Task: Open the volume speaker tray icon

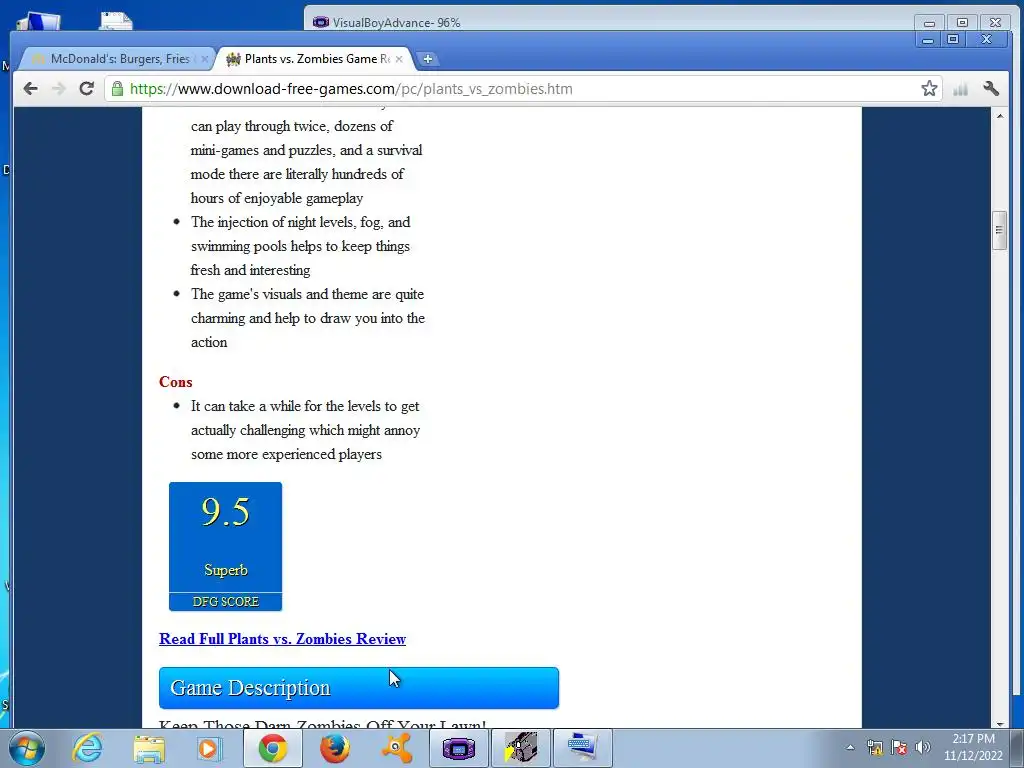Action: point(922,748)
